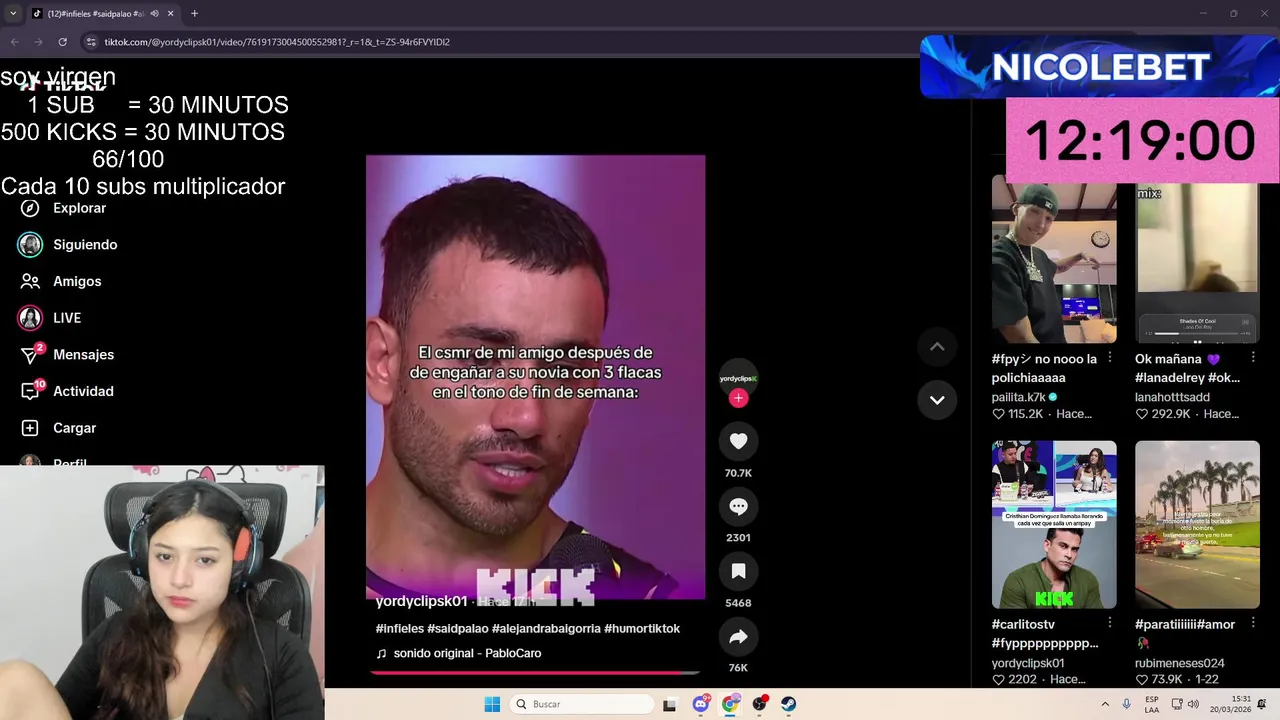Open rubimeneses024 profile link

pyautogui.click(x=1179, y=663)
